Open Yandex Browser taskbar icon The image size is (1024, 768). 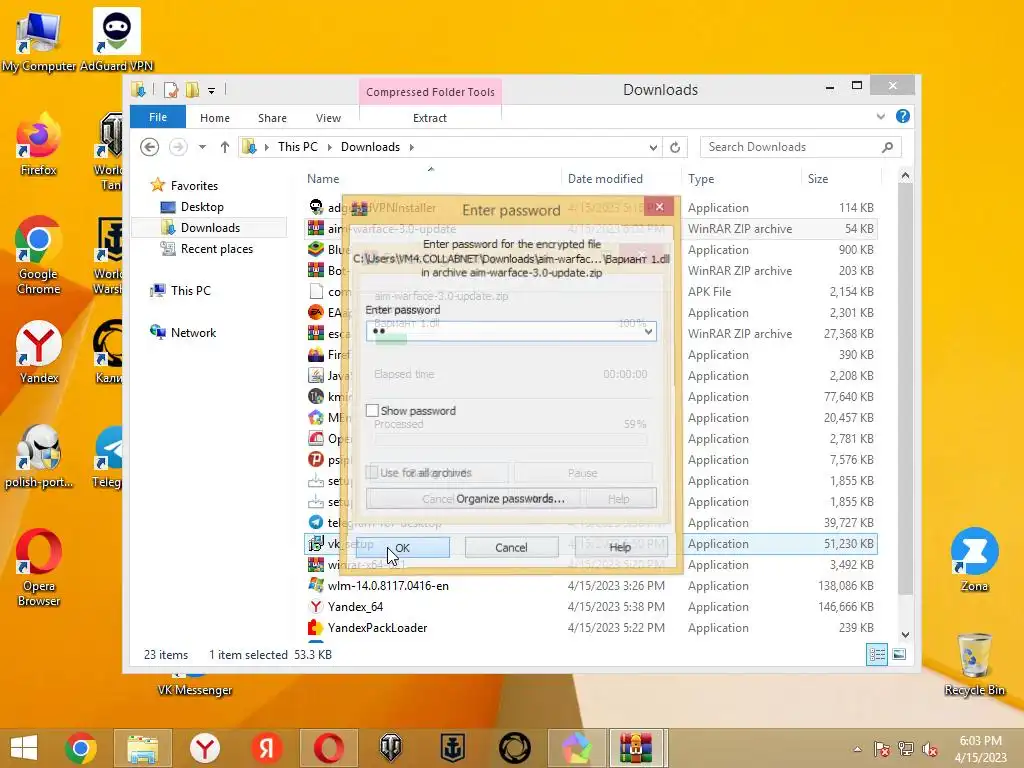(204, 748)
